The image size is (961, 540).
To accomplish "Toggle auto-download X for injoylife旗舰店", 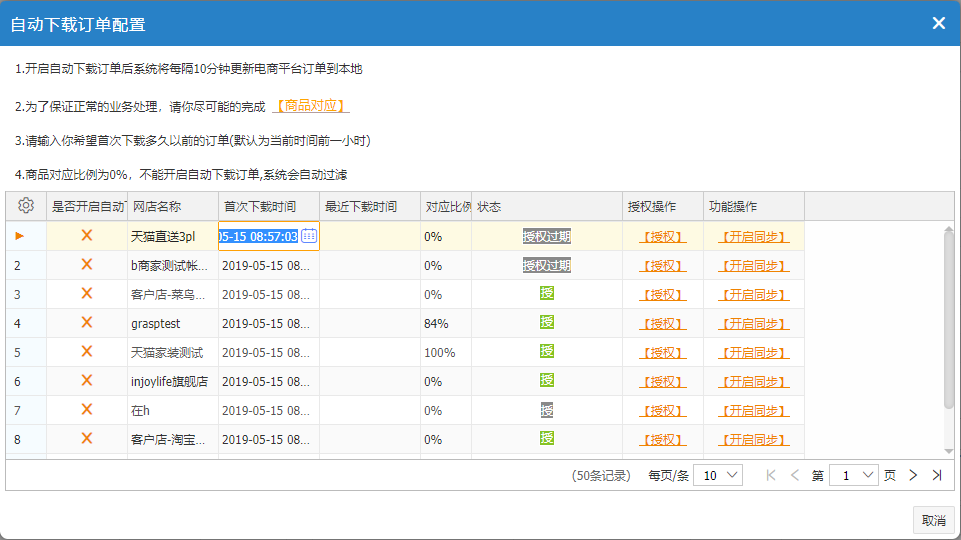I will [86, 381].
